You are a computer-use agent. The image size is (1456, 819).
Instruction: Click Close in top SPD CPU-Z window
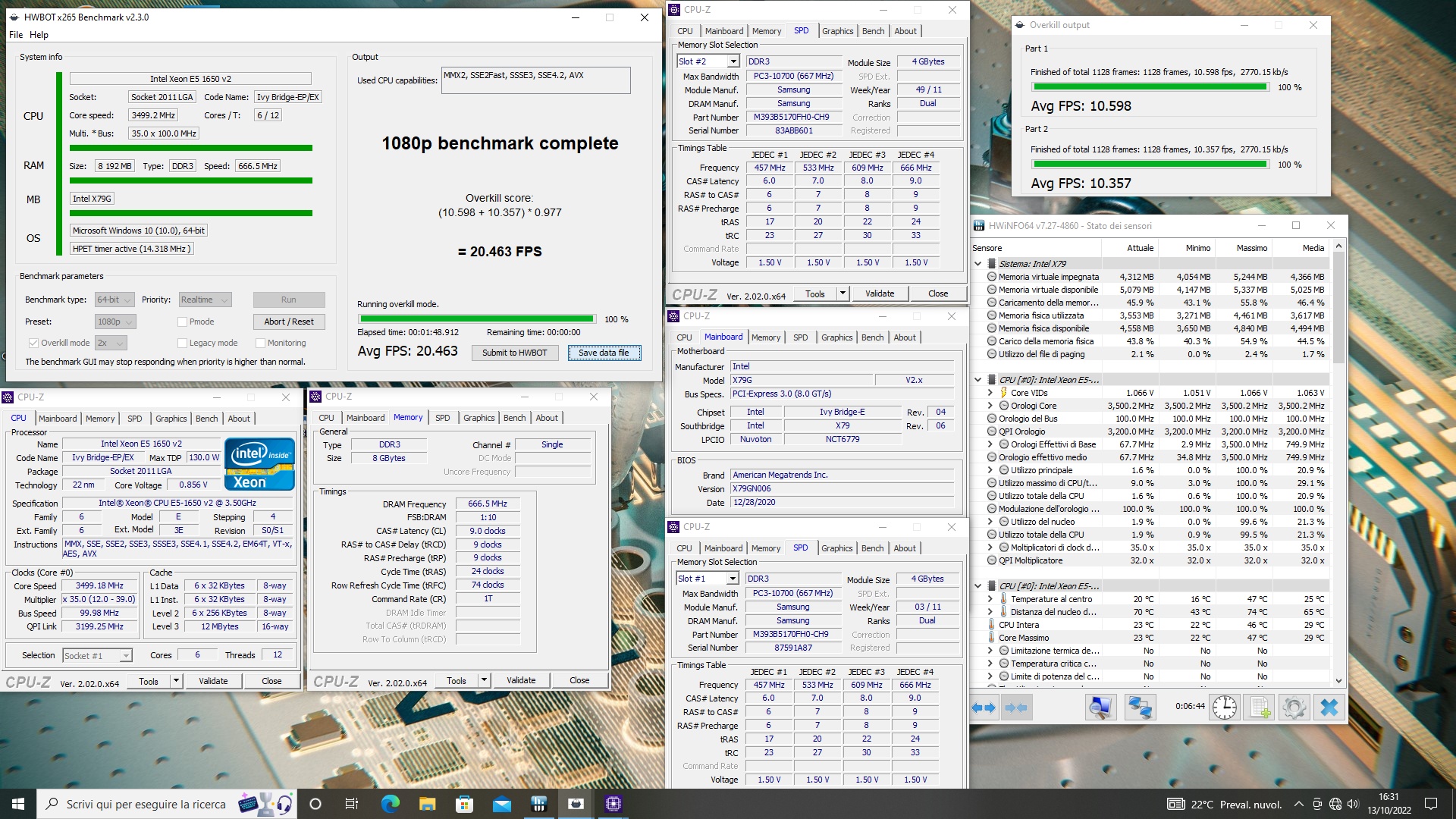[x=938, y=293]
